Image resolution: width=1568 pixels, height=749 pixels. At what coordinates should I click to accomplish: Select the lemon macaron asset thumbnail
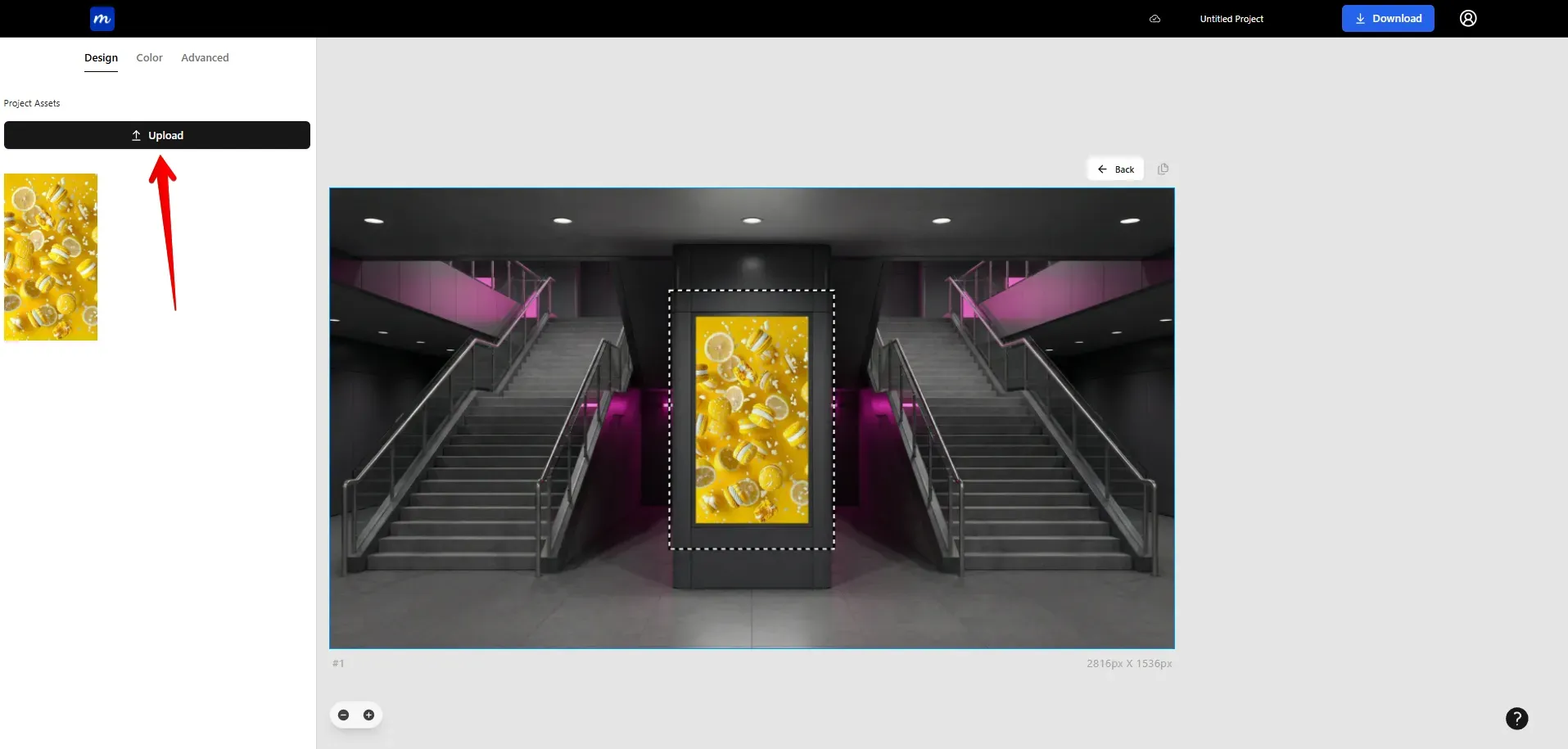point(51,257)
